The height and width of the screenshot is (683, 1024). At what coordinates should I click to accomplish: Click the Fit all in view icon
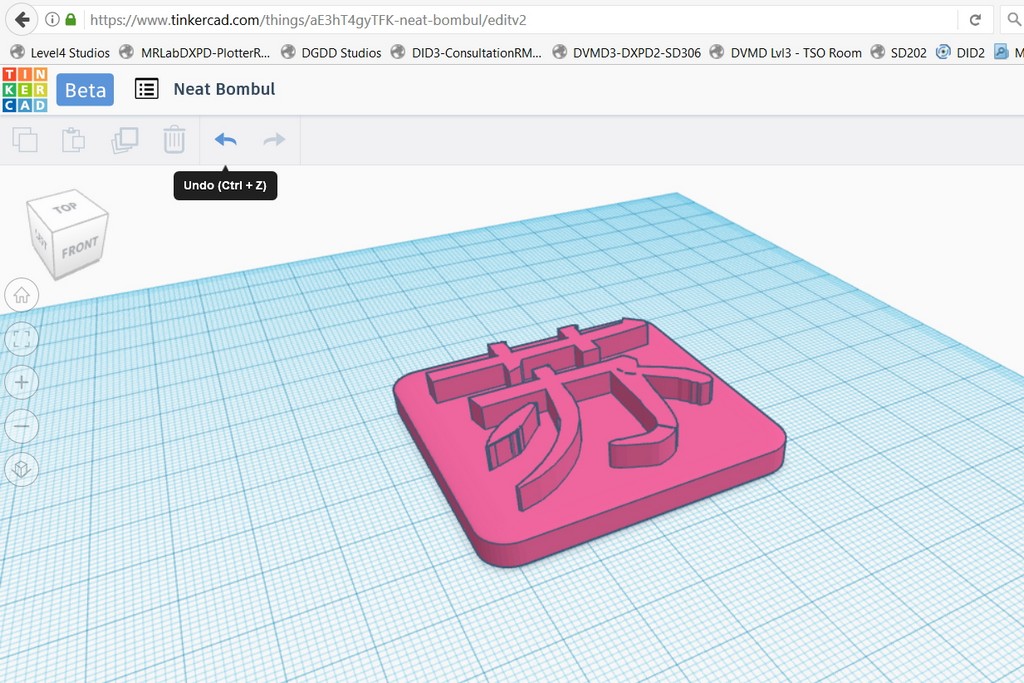(x=22, y=339)
